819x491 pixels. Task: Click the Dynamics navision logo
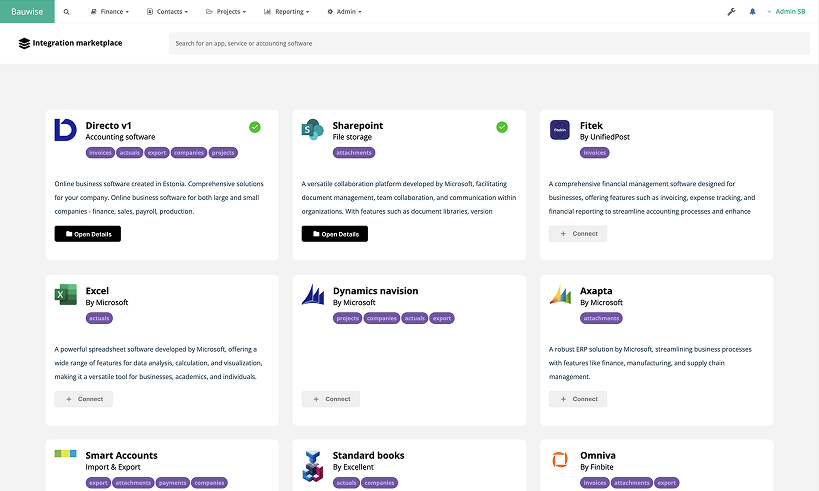click(312, 295)
